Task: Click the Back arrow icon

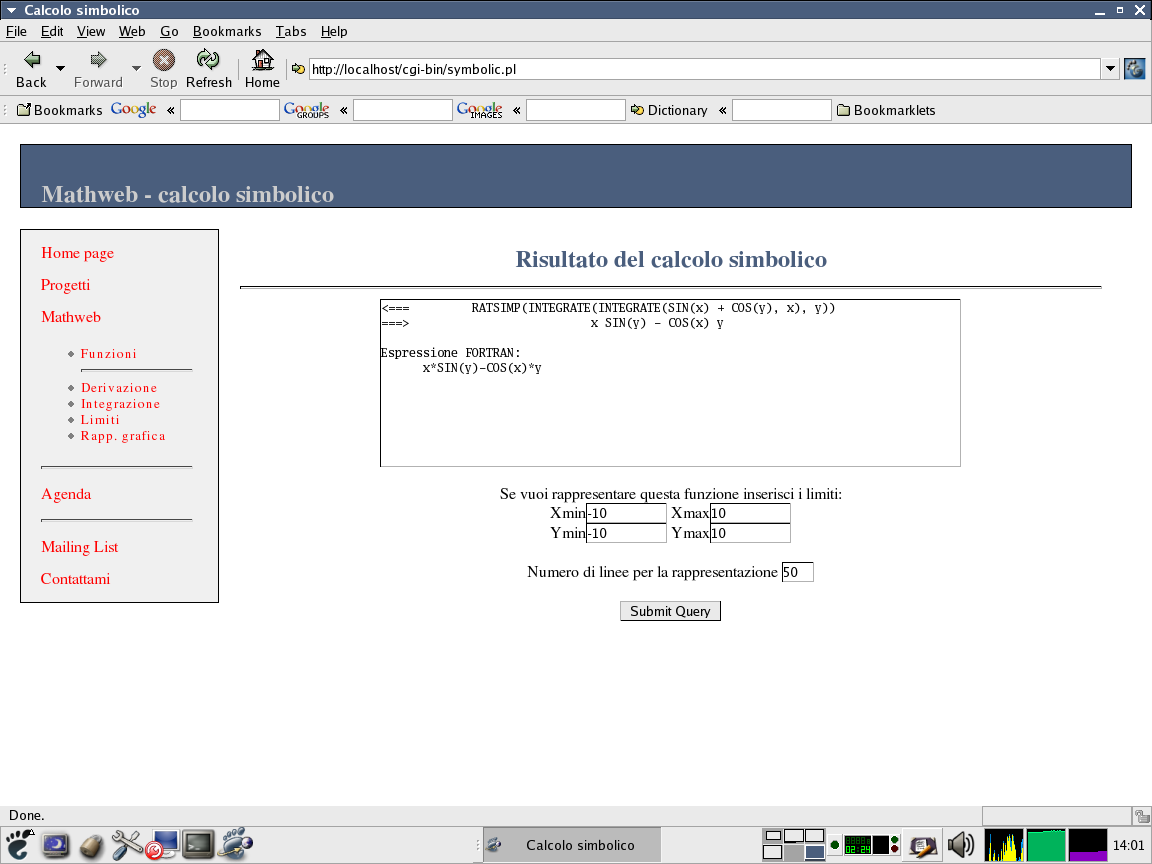Action: (31, 60)
